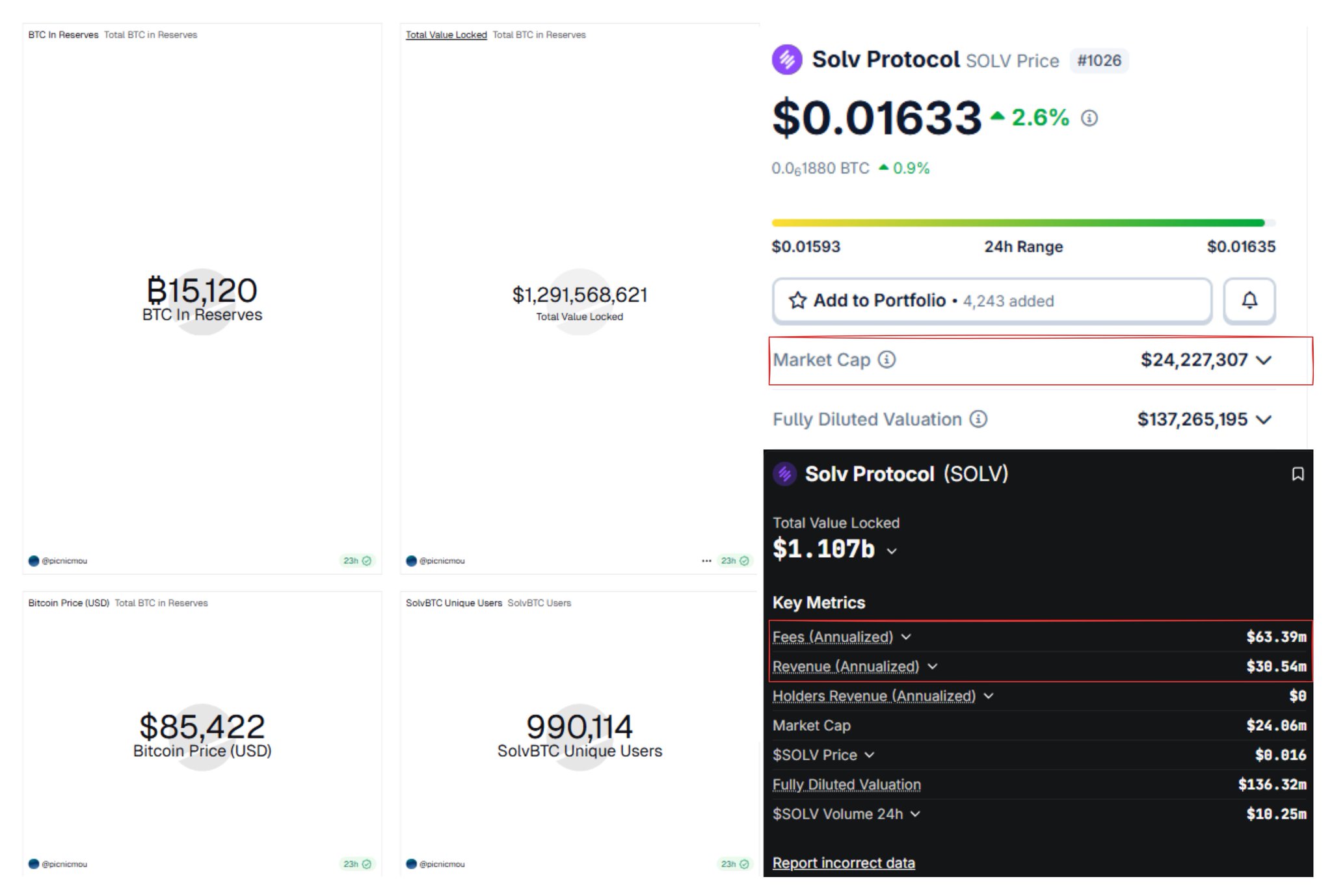This screenshot has width=1332, height=896.
Task: Open the $1.107b Total Value Locked dropdown
Action: click(x=892, y=551)
